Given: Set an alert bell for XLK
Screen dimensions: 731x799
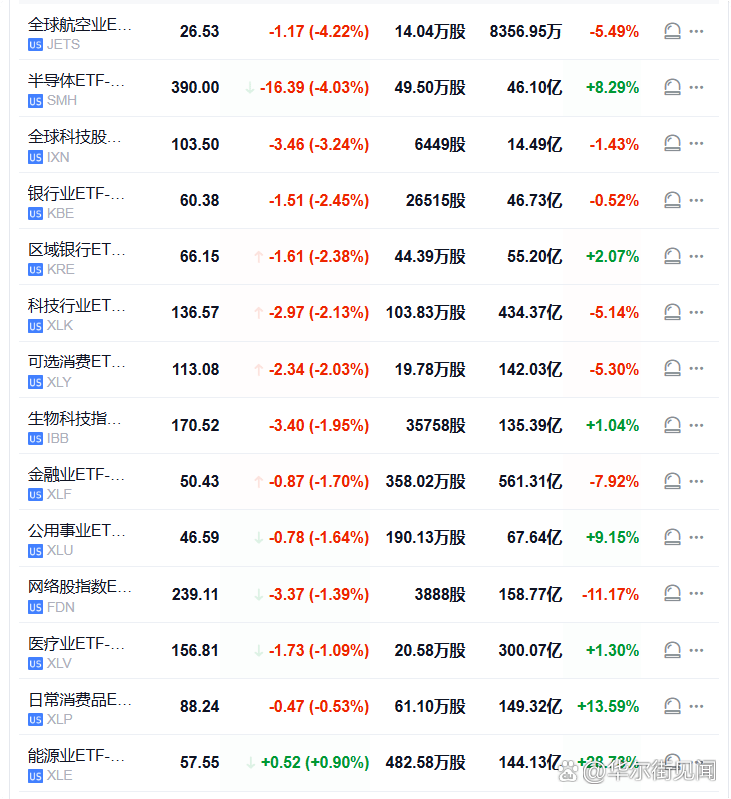Looking at the screenshot, I should pyautogui.click(x=673, y=312).
